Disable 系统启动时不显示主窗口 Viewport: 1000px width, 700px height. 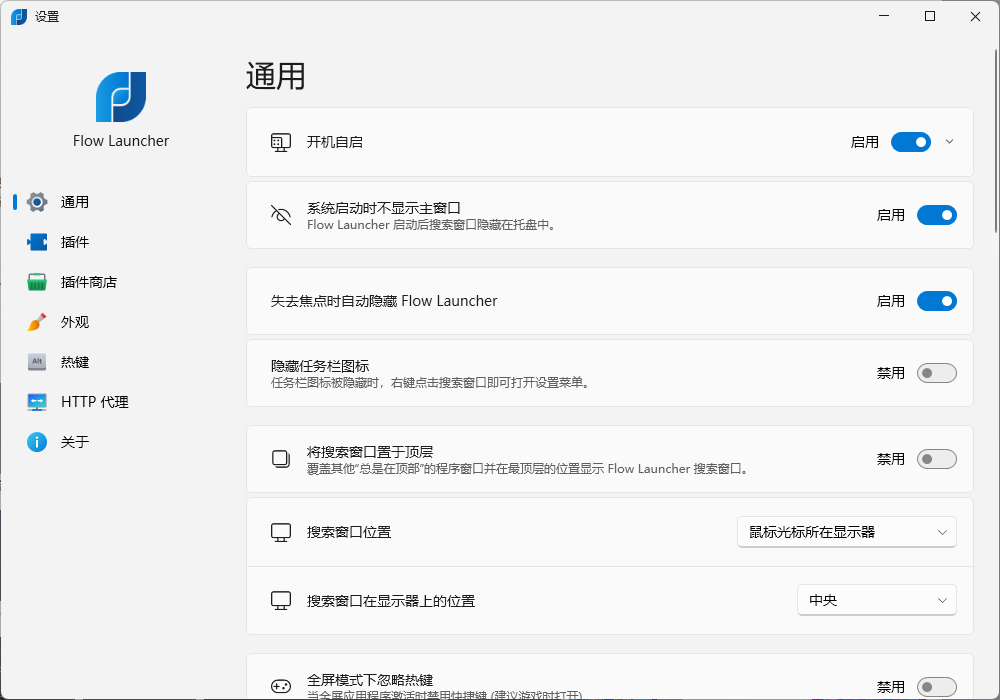click(936, 214)
